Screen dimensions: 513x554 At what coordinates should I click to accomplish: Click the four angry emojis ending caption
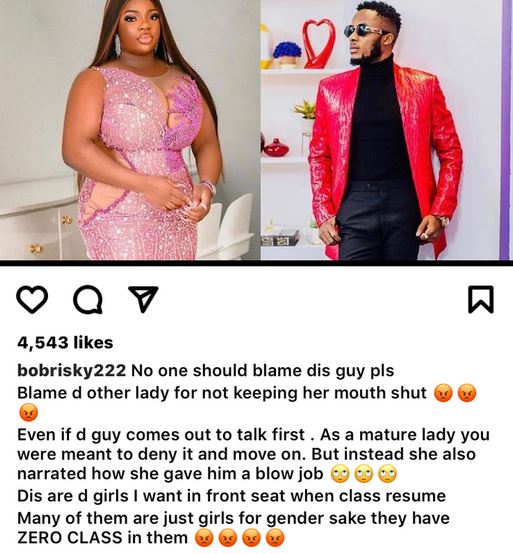(240, 538)
